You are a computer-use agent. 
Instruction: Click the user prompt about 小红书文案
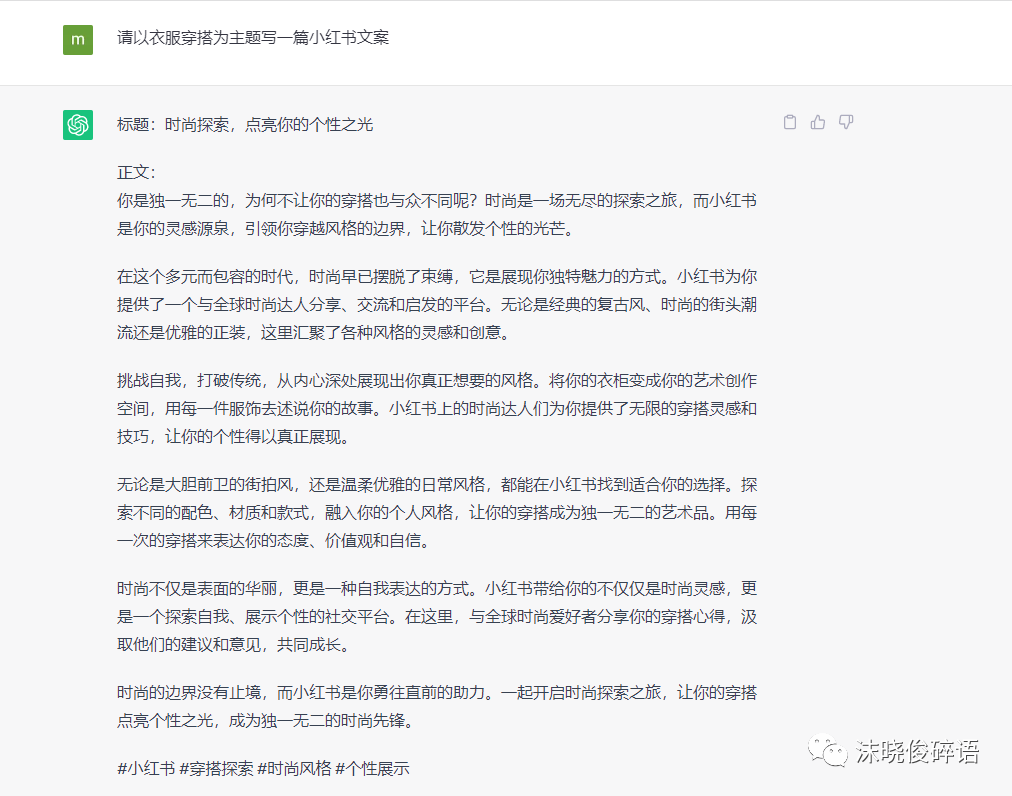click(252, 38)
